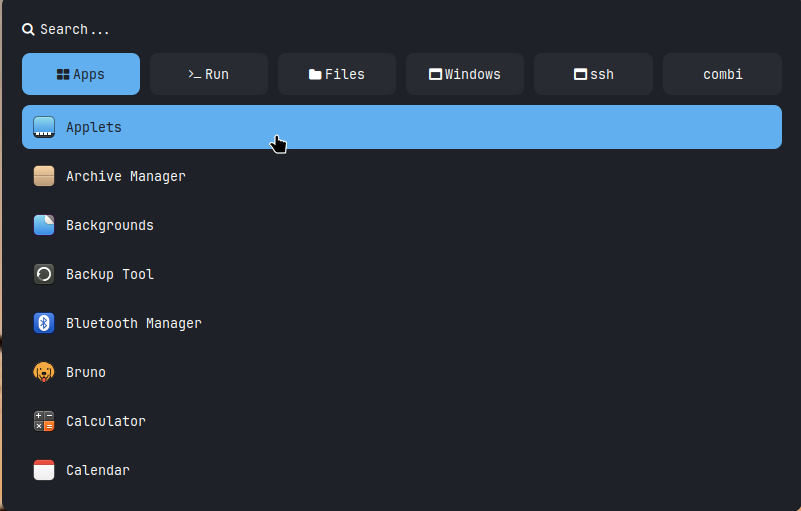Switch to the Run tab
The image size is (801, 511).
[209, 74]
